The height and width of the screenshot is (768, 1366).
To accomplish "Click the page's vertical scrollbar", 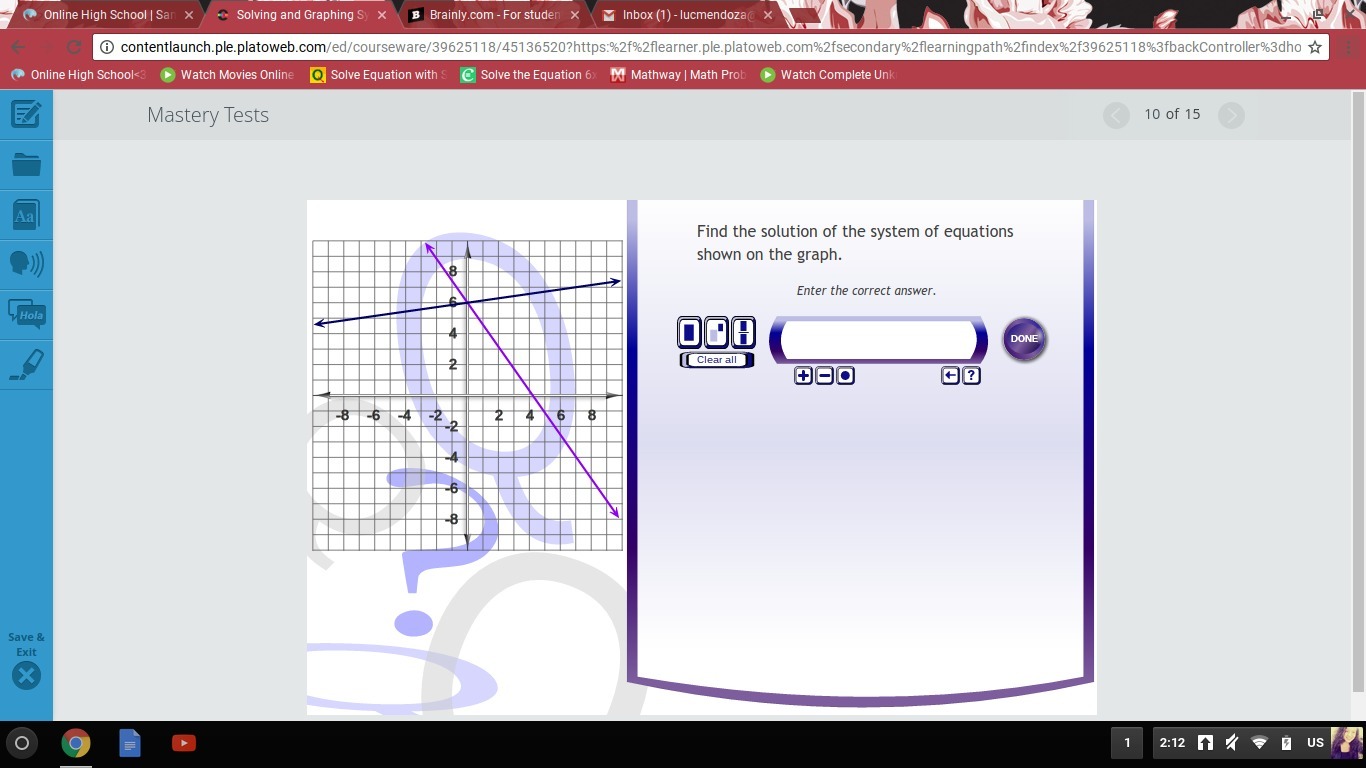I will (x=1357, y=390).
